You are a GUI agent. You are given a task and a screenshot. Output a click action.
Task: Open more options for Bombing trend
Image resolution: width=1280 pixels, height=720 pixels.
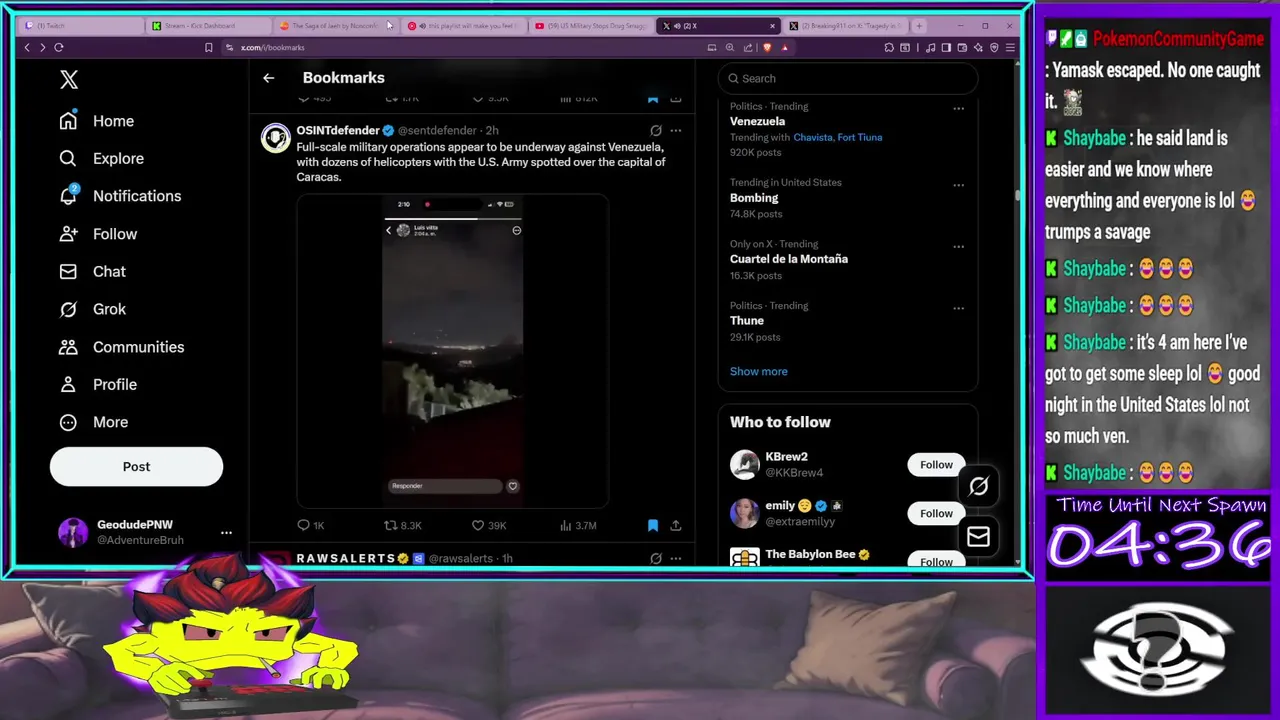958,185
